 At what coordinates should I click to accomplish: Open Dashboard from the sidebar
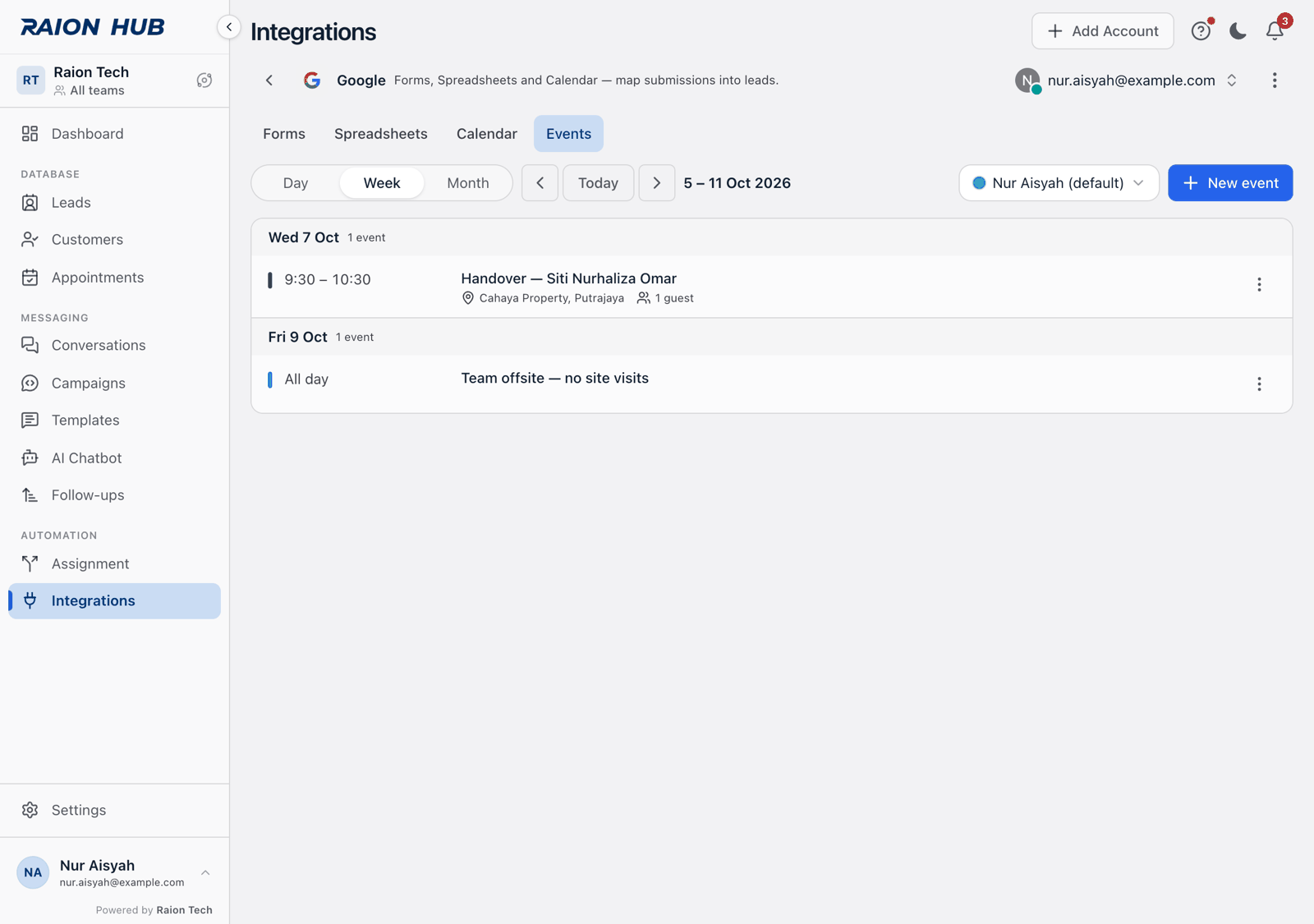114,134
